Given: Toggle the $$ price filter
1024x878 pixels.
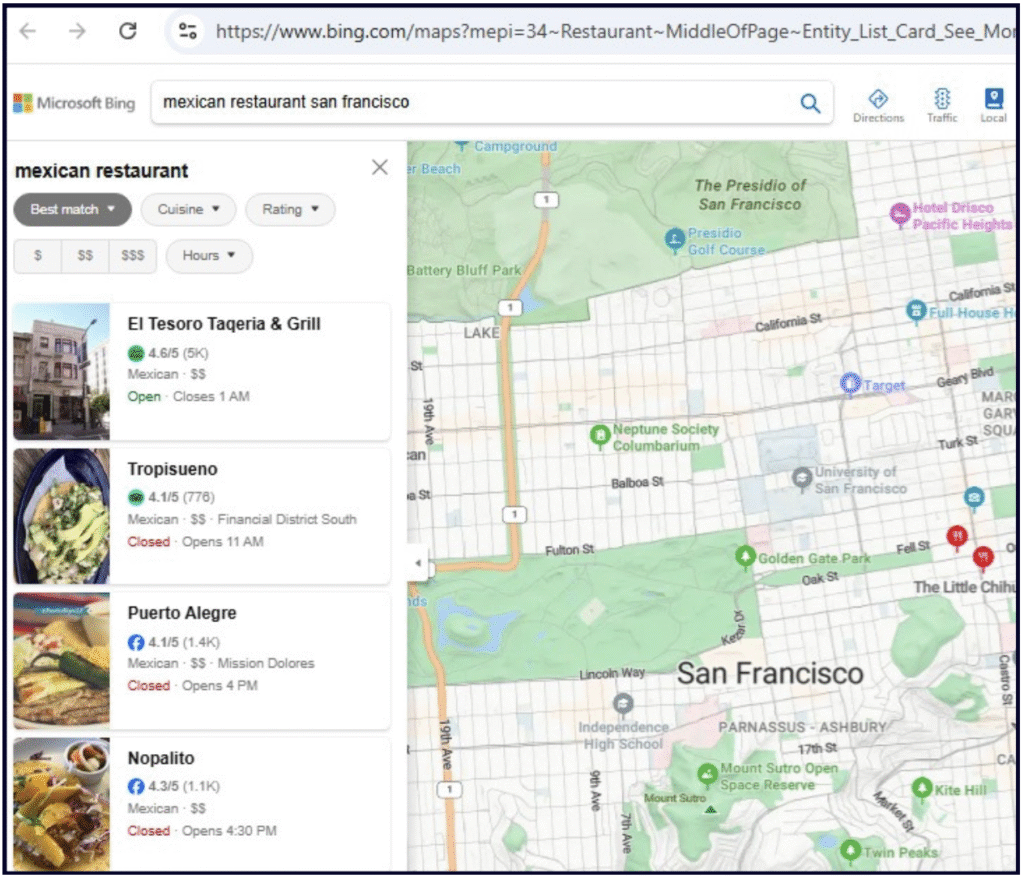Looking at the screenshot, I should point(85,255).
